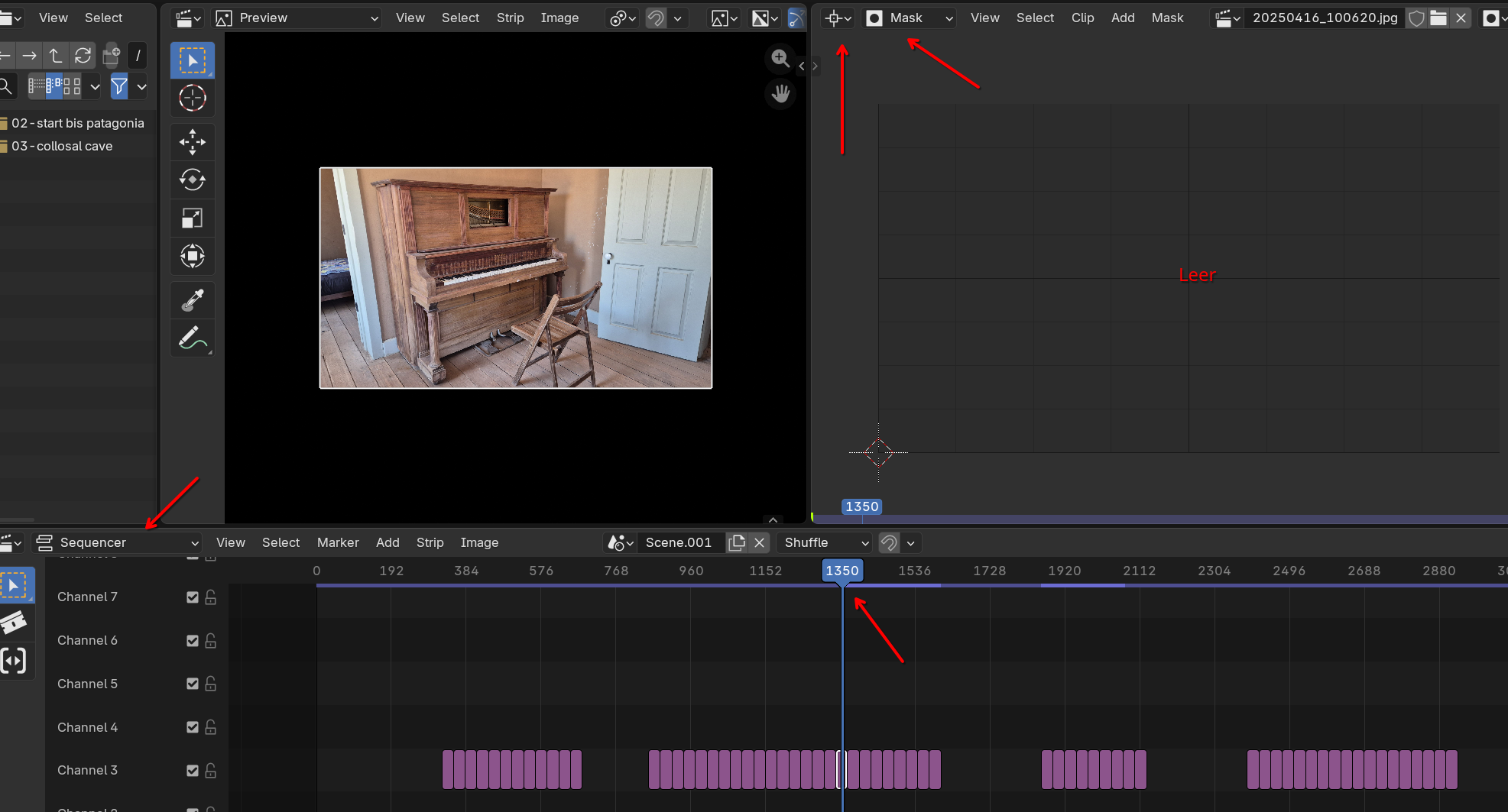Activate the Sample color eyedropper tool
This screenshot has height=812, width=1508.
[x=192, y=300]
